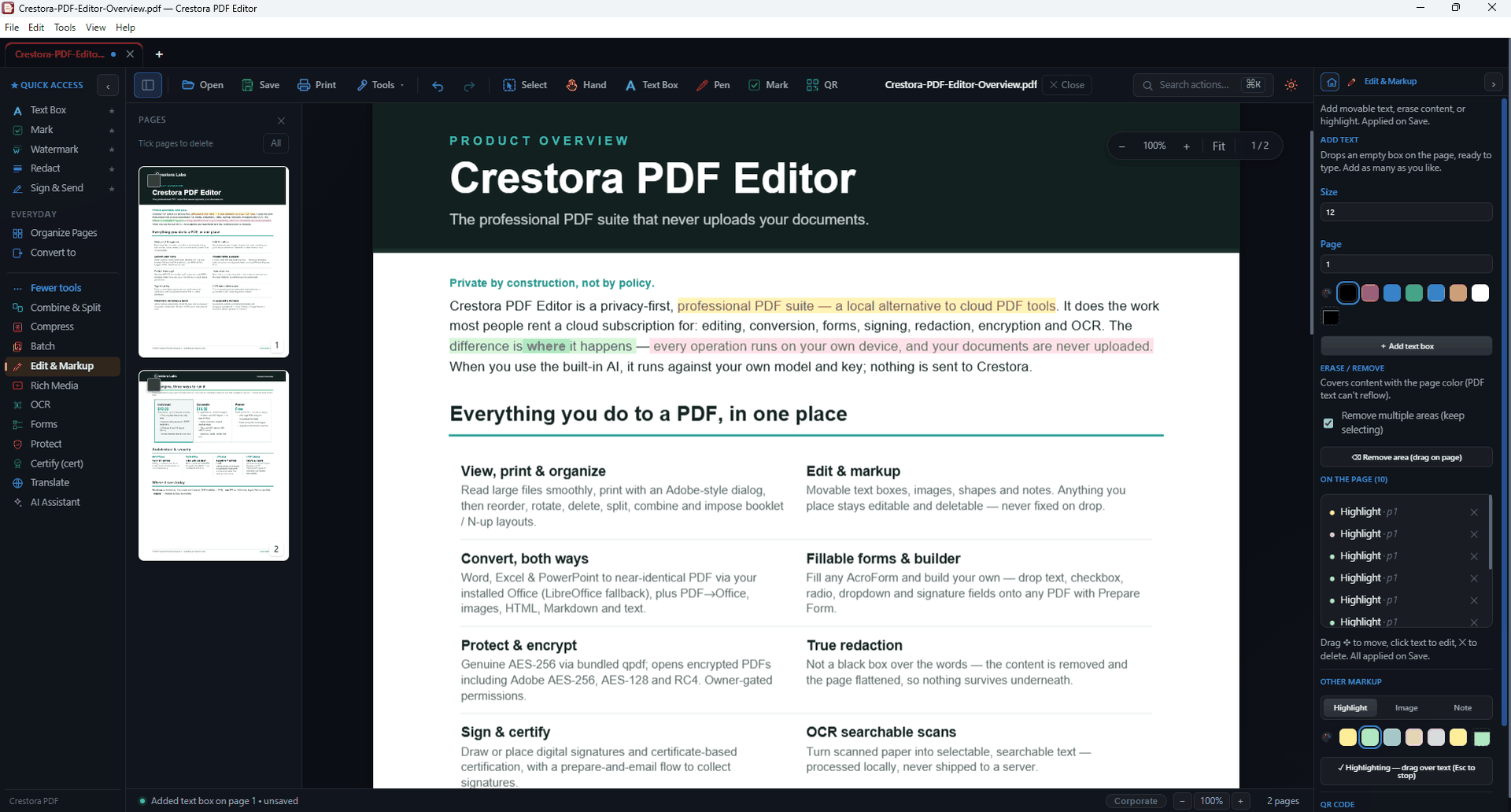Open the View menu
The height and width of the screenshot is (812, 1511).
(x=95, y=28)
